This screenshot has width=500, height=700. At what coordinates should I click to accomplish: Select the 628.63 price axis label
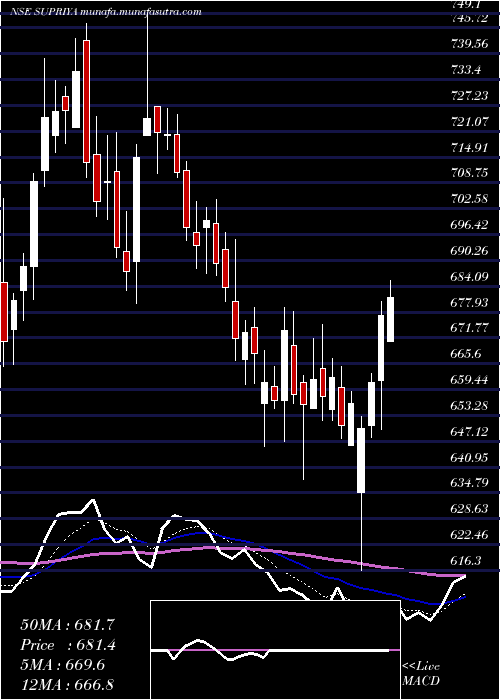click(x=471, y=508)
